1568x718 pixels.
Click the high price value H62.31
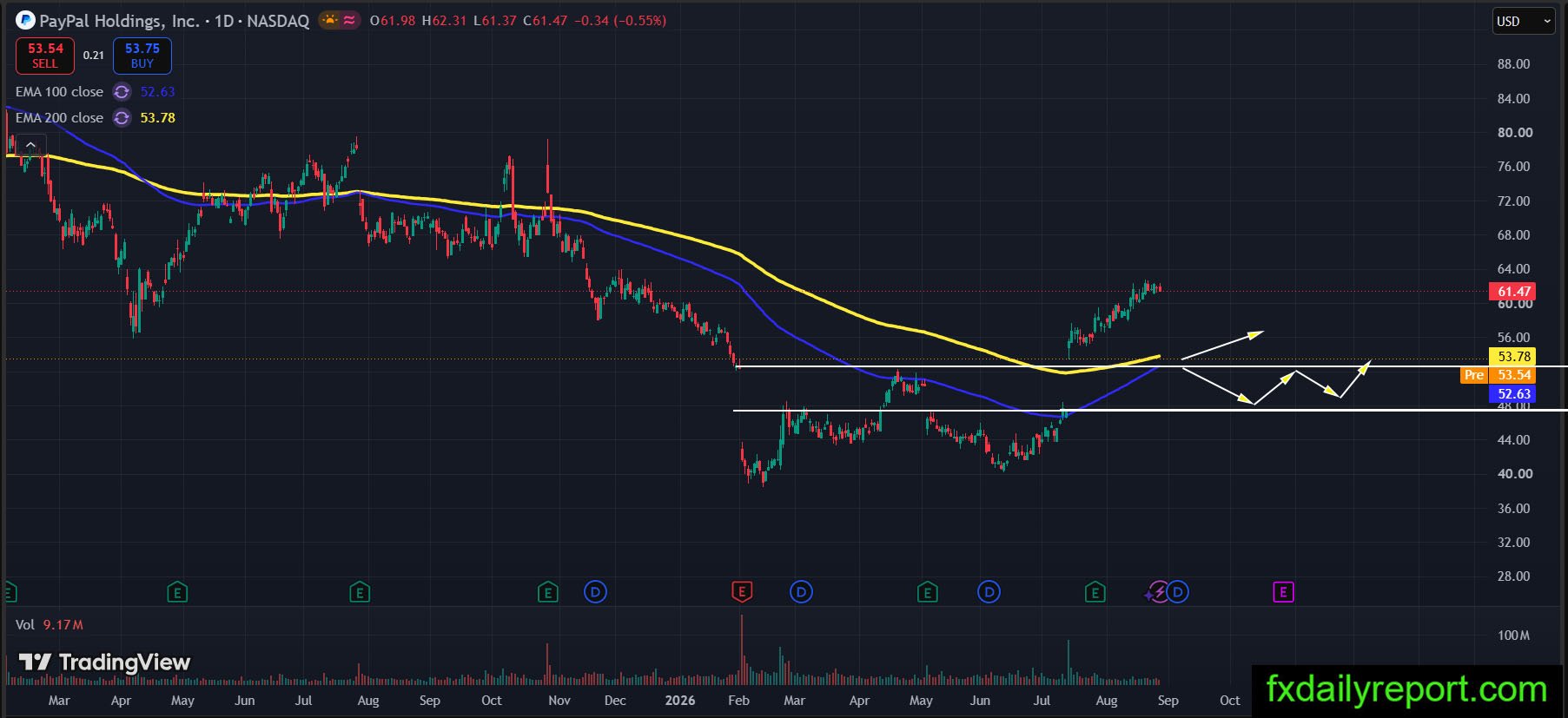(x=444, y=21)
